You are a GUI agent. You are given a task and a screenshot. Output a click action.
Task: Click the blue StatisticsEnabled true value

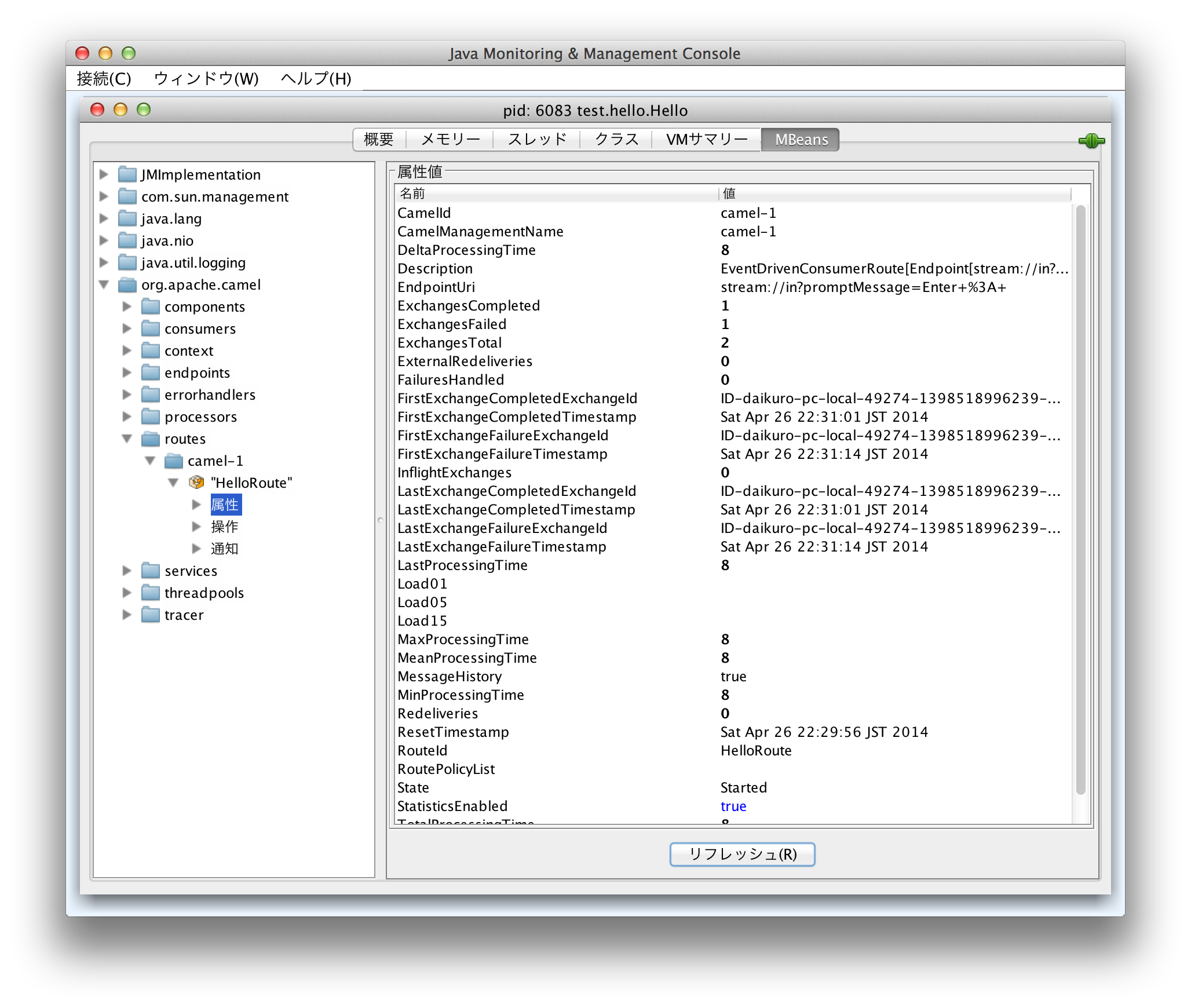pyautogui.click(x=733, y=806)
